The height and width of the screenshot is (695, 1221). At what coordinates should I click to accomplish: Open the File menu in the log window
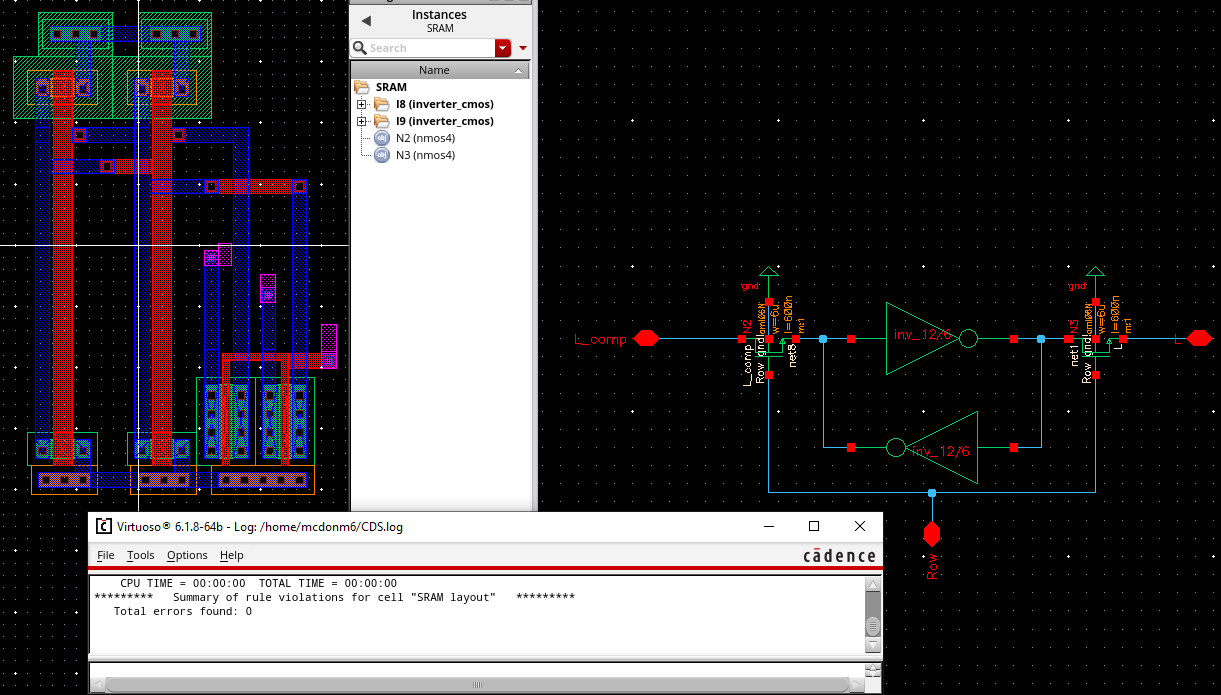[105, 555]
